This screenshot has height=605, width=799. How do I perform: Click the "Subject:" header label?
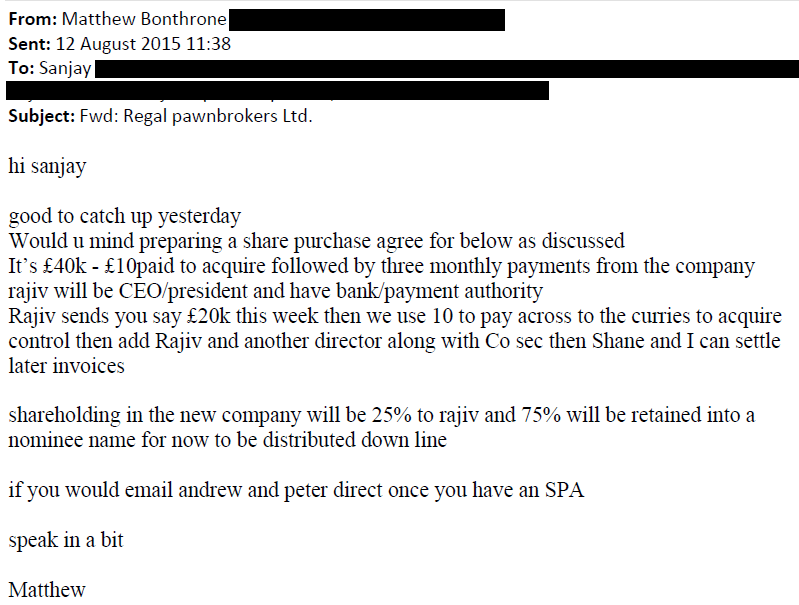pos(41,116)
